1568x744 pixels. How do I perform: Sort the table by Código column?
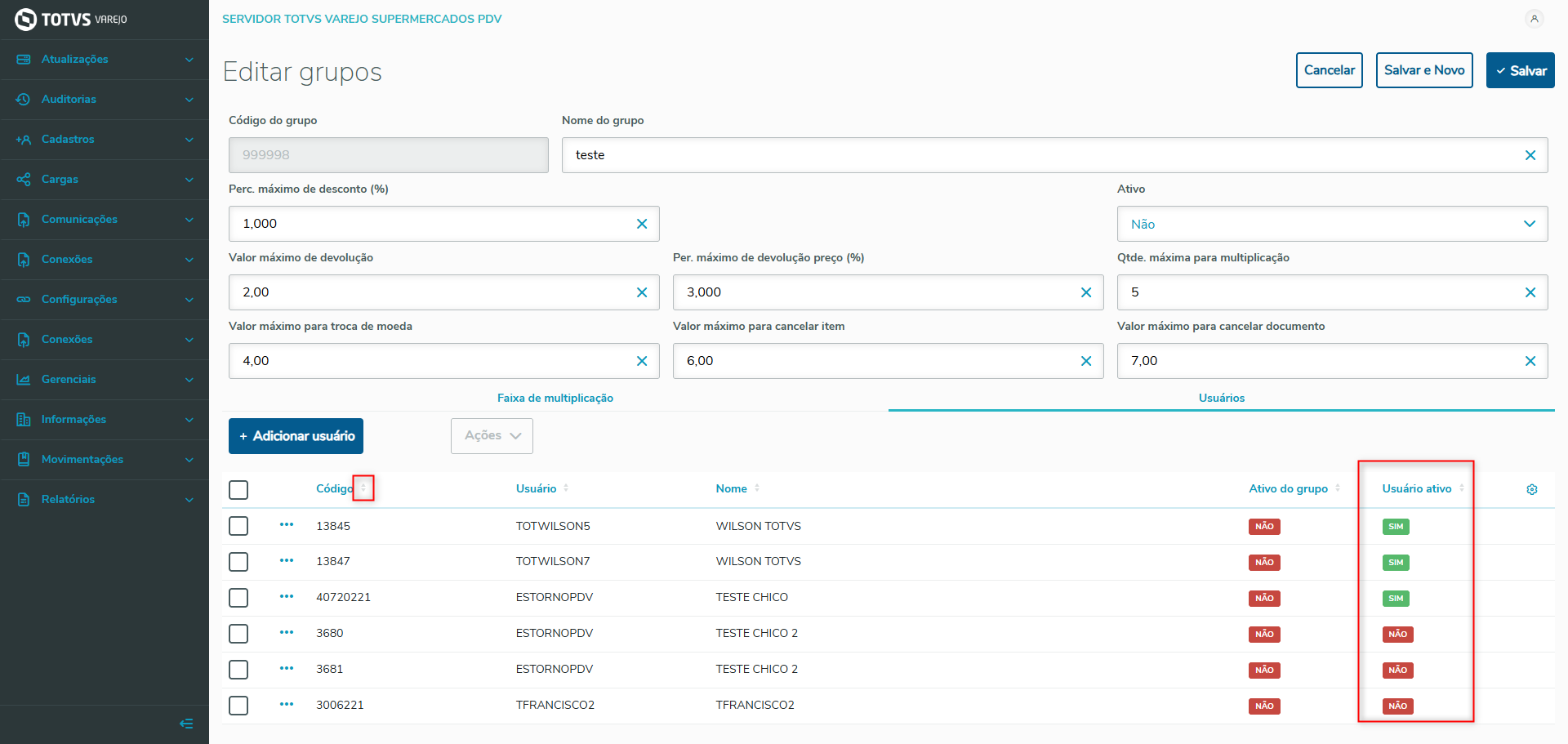click(x=363, y=488)
